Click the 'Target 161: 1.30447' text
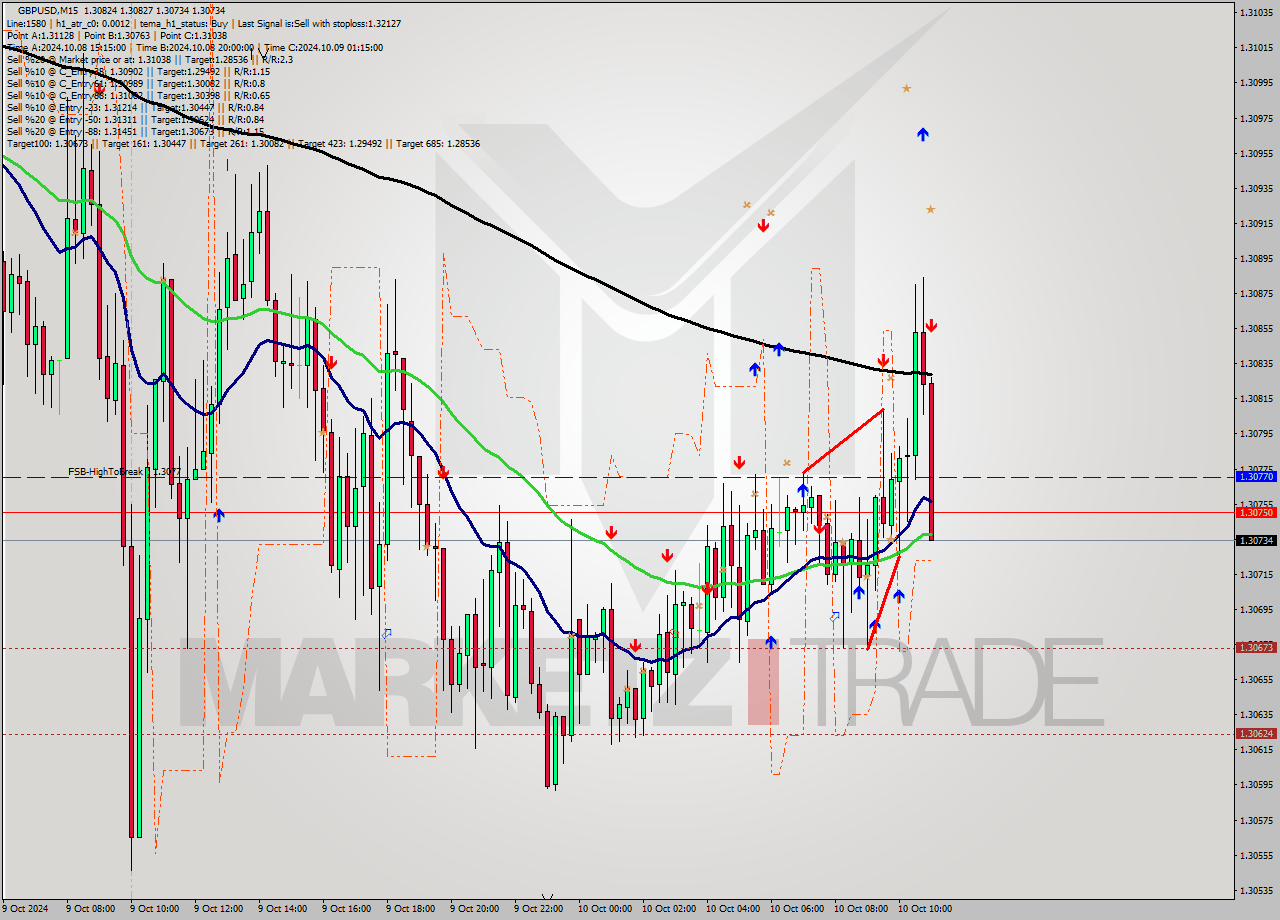The width and height of the screenshot is (1280, 920). (x=144, y=143)
